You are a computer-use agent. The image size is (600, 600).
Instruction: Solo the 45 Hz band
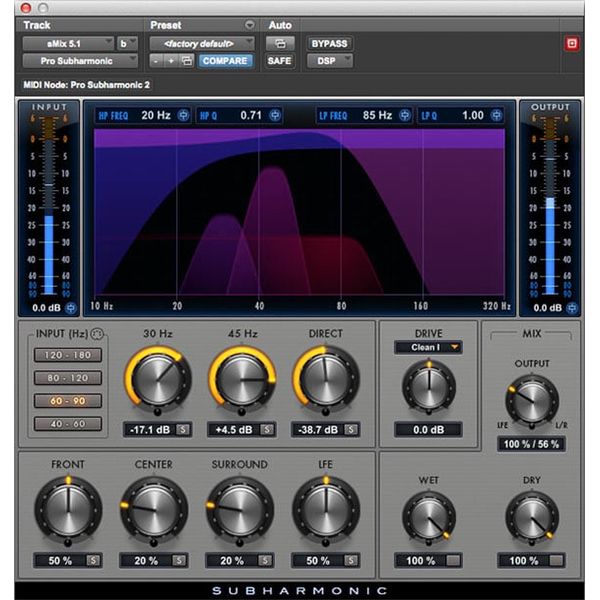(x=267, y=430)
